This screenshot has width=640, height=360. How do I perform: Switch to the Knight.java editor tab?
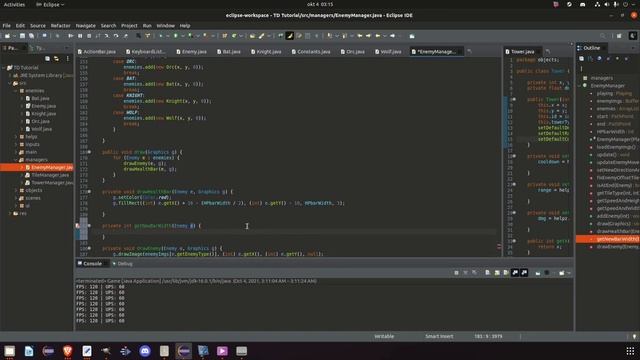tap(266, 52)
